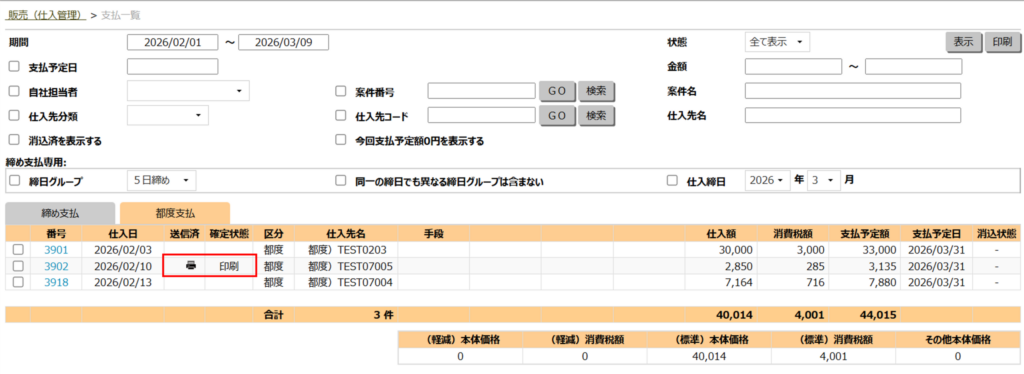
Task: Click the 表示 button
Action: click(x=963, y=42)
